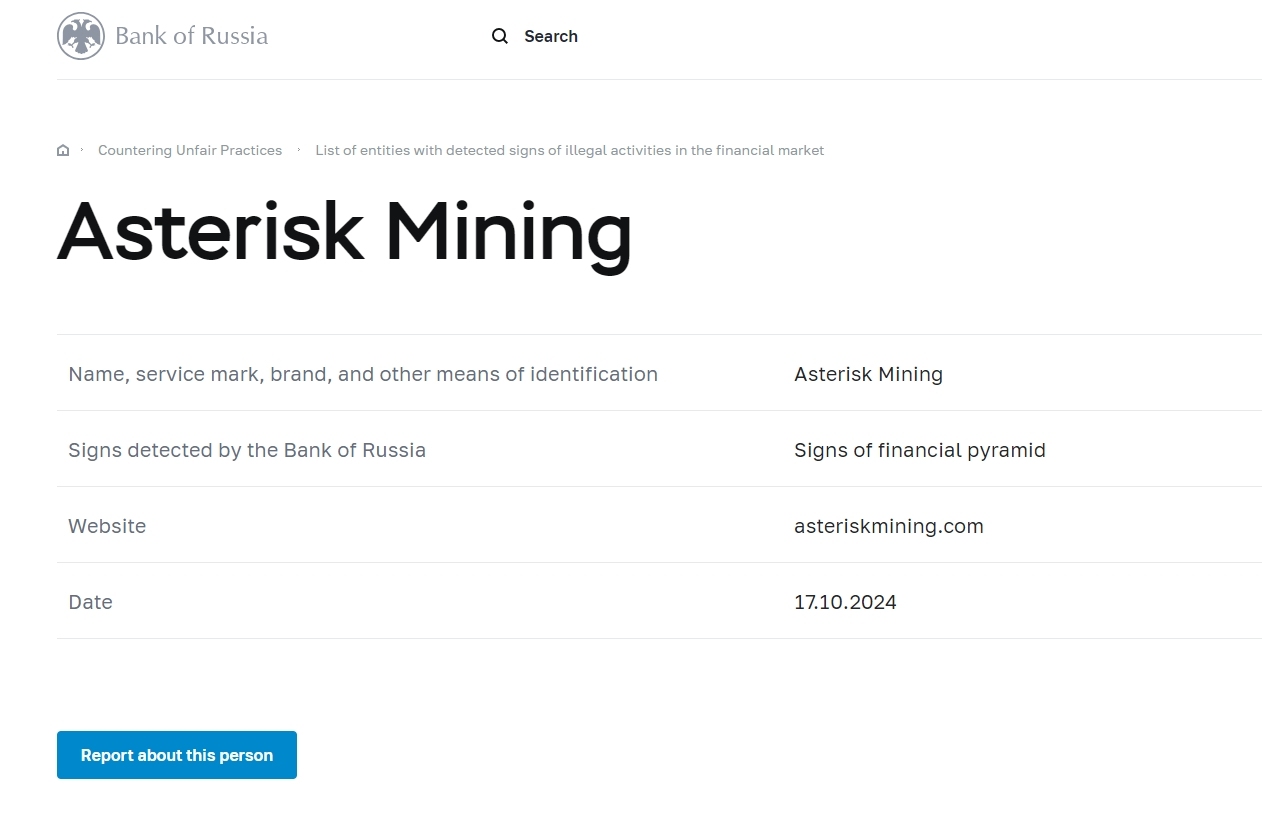Click the 'Signs detected by the Bank of Russia' label
The image size is (1262, 813).
coord(247,451)
